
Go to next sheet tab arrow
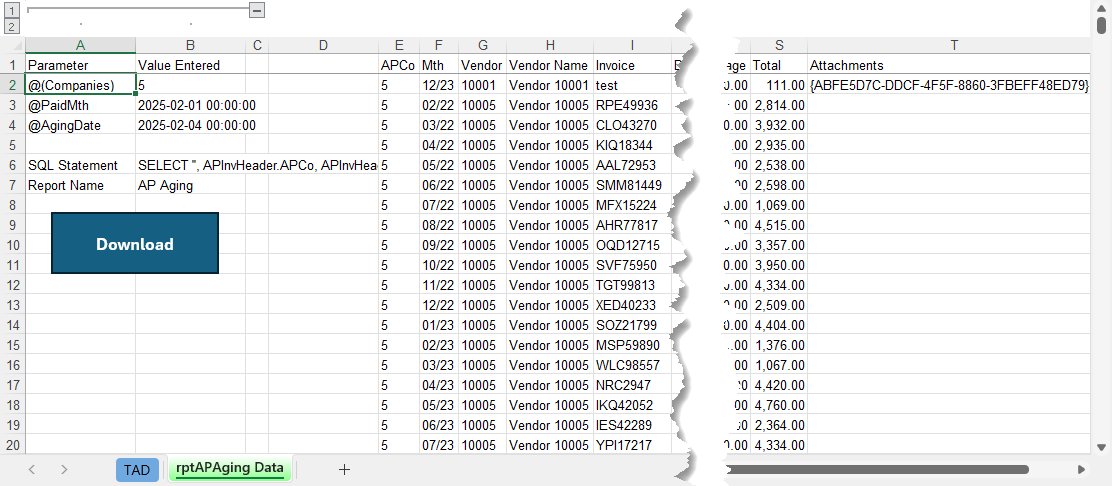click(64, 470)
